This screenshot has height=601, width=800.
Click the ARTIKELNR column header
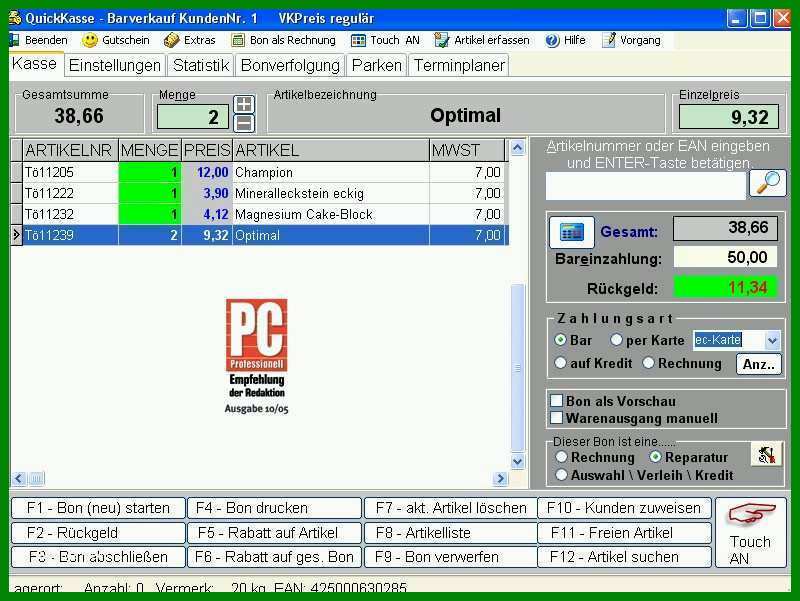click(x=70, y=151)
